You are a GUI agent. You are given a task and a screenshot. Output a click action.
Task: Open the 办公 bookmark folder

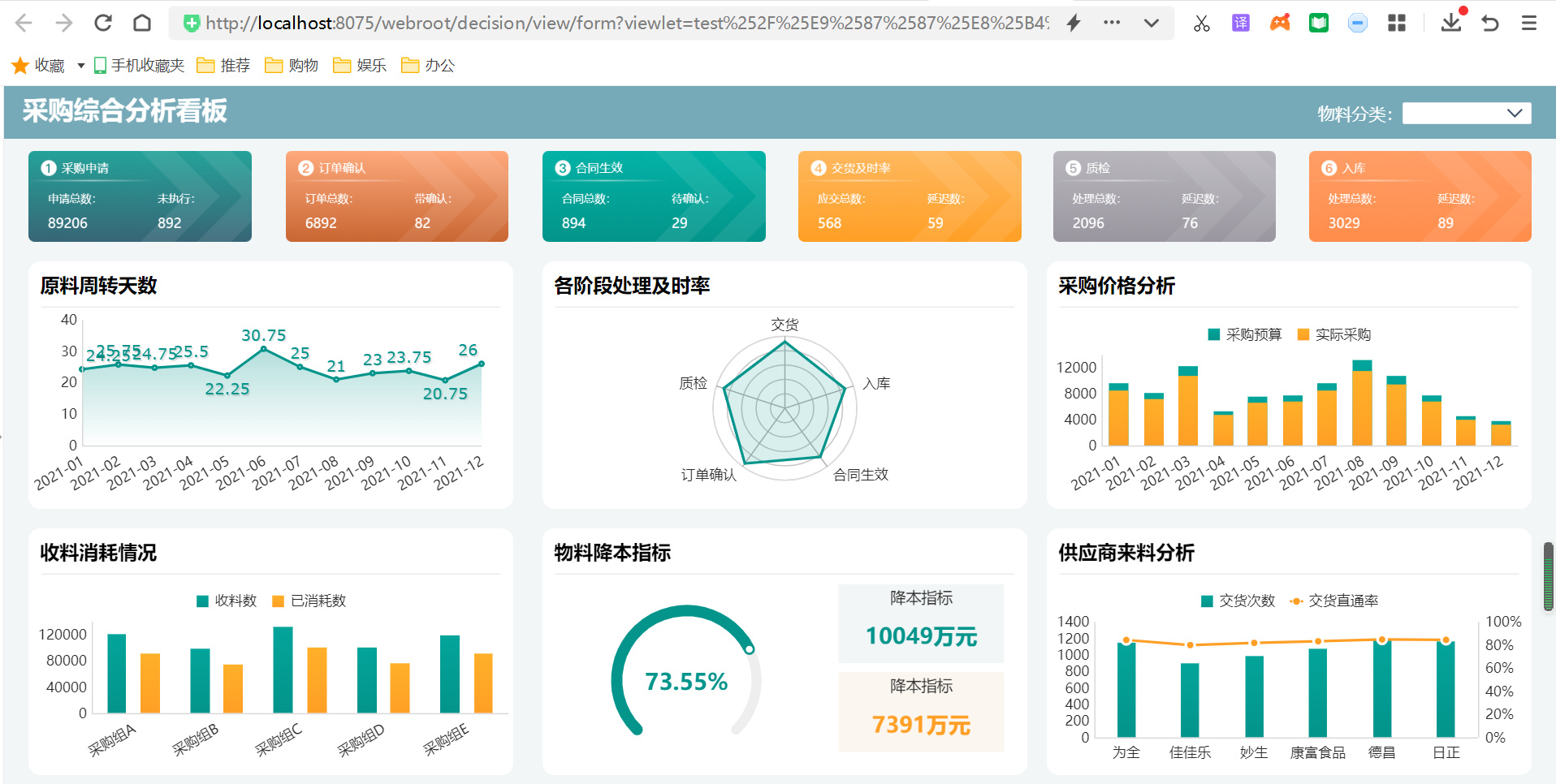428,66
